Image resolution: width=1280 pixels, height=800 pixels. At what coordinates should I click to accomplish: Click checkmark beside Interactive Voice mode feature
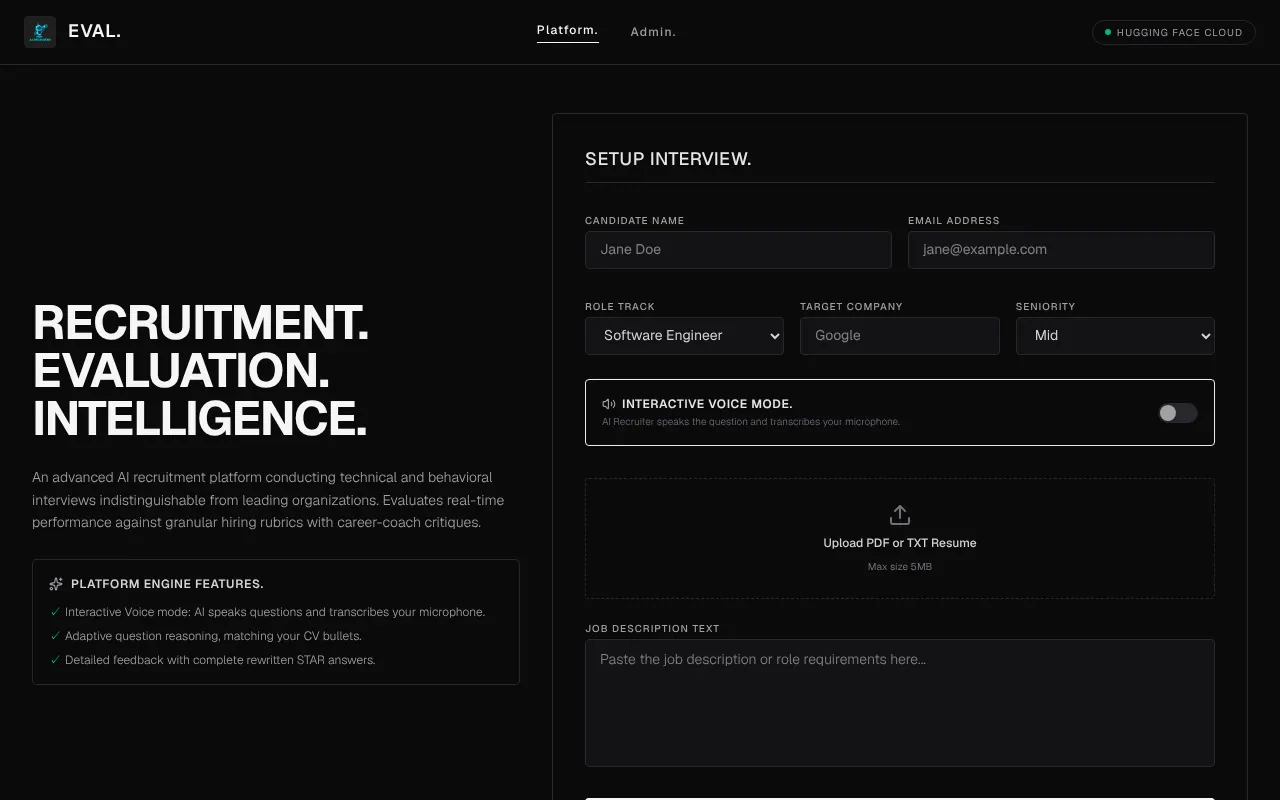(55, 612)
